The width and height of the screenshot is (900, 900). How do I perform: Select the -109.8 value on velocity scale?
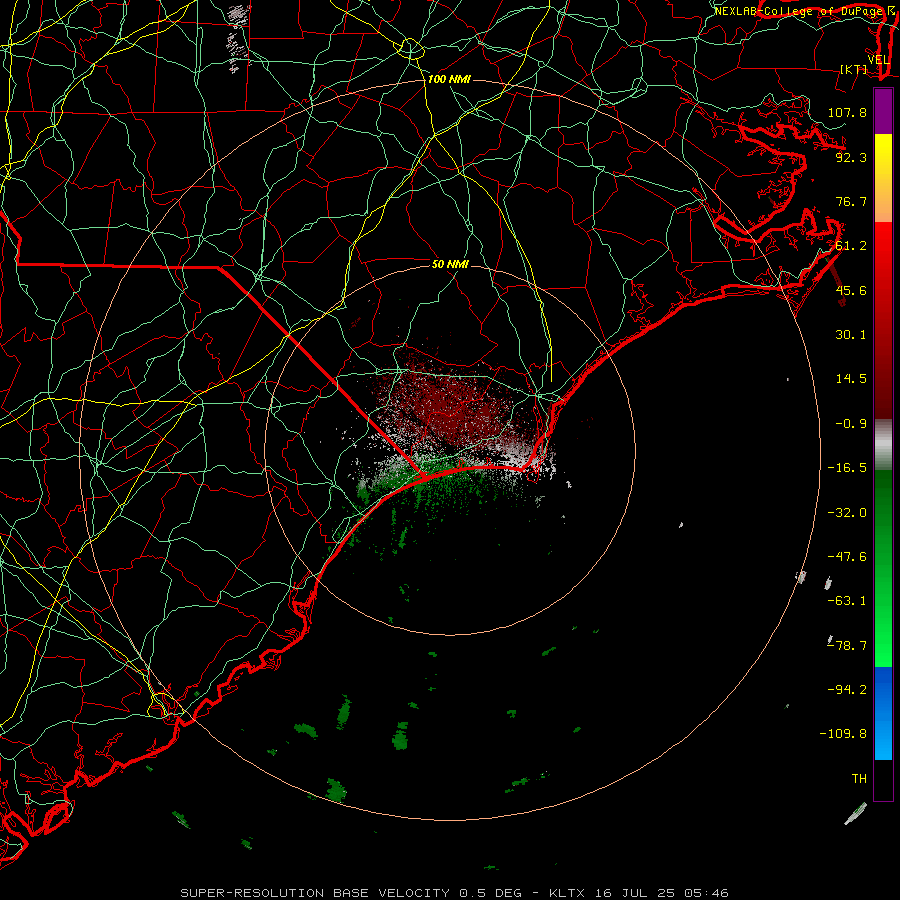(843, 734)
